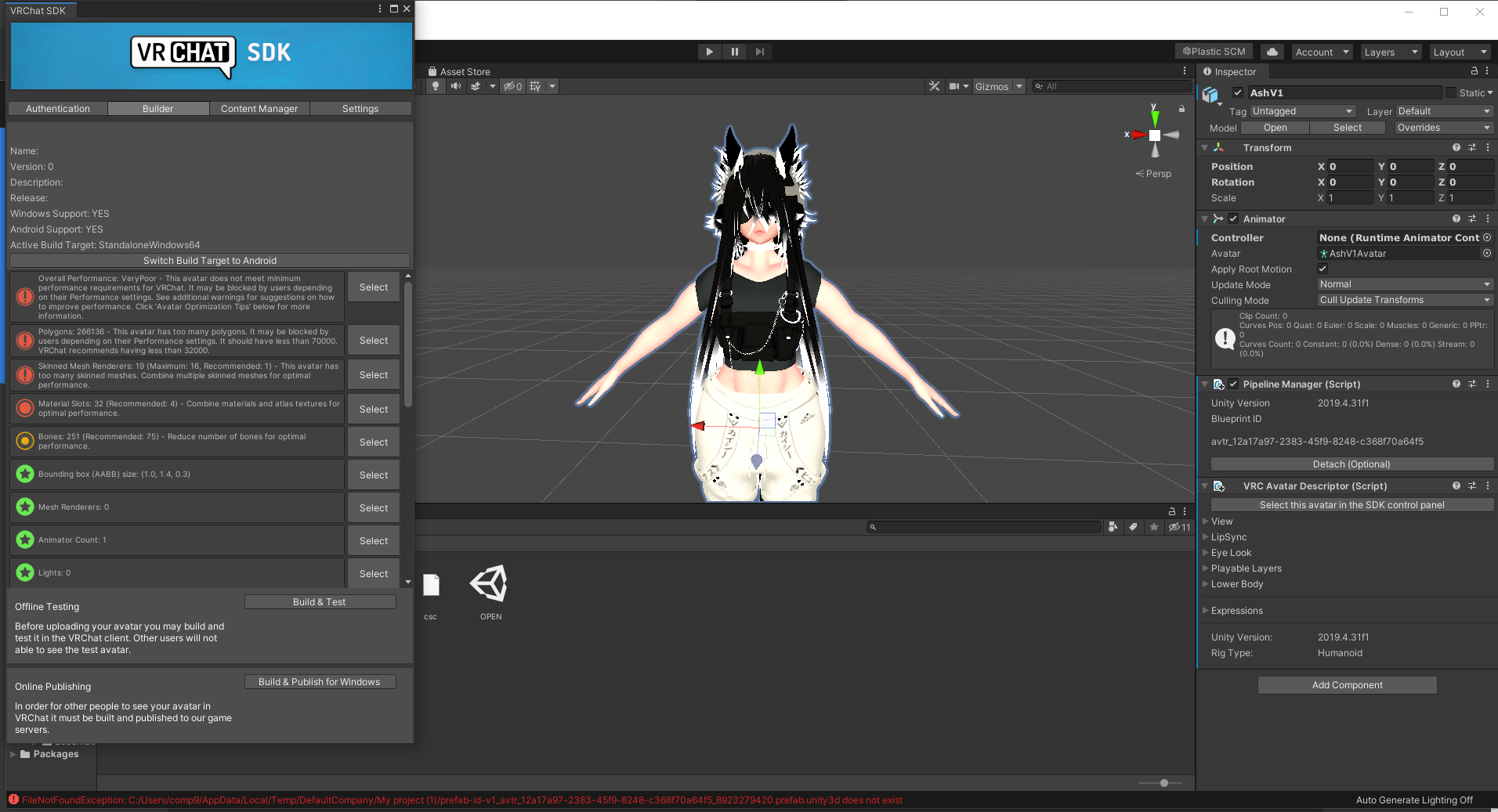
Task: Open the Asset Store tab
Action: tap(459, 71)
